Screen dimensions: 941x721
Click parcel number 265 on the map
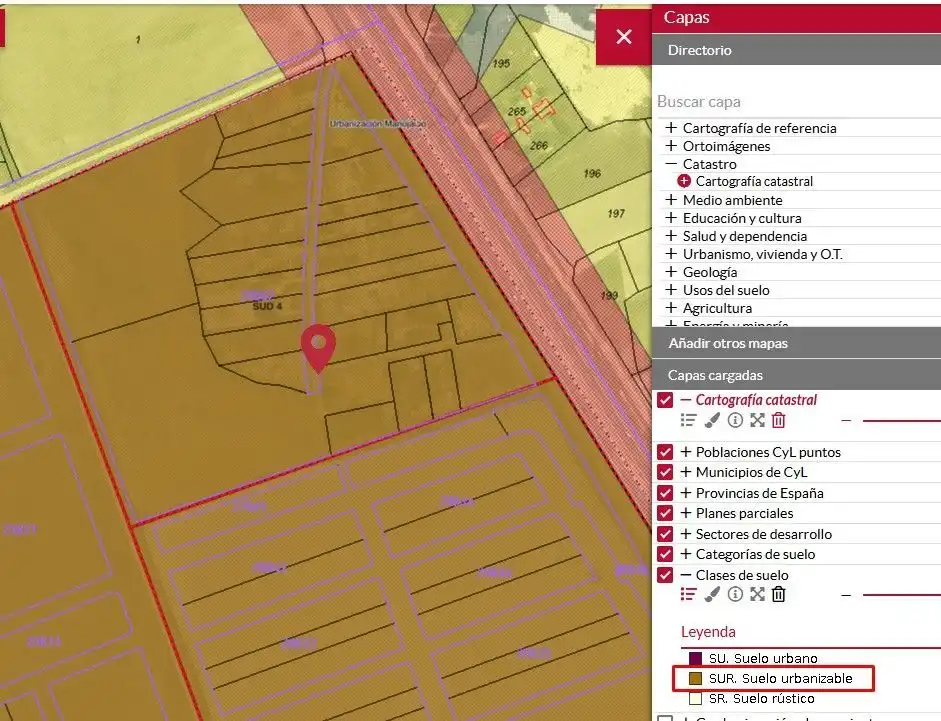click(x=517, y=111)
